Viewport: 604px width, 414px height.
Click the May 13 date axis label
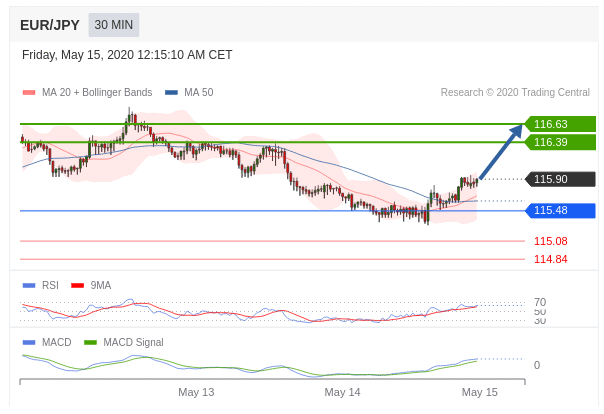point(196,393)
